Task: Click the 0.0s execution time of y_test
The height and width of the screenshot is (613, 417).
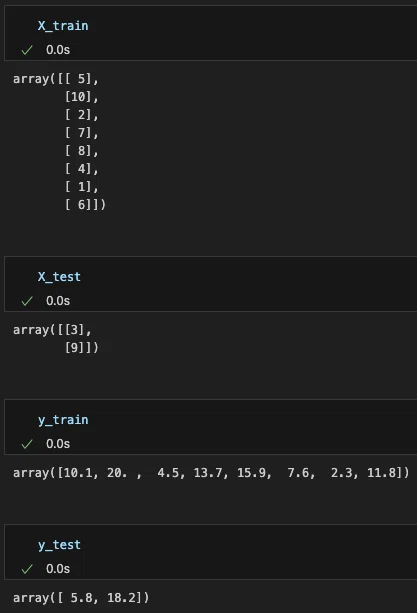Action: point(58,569)
